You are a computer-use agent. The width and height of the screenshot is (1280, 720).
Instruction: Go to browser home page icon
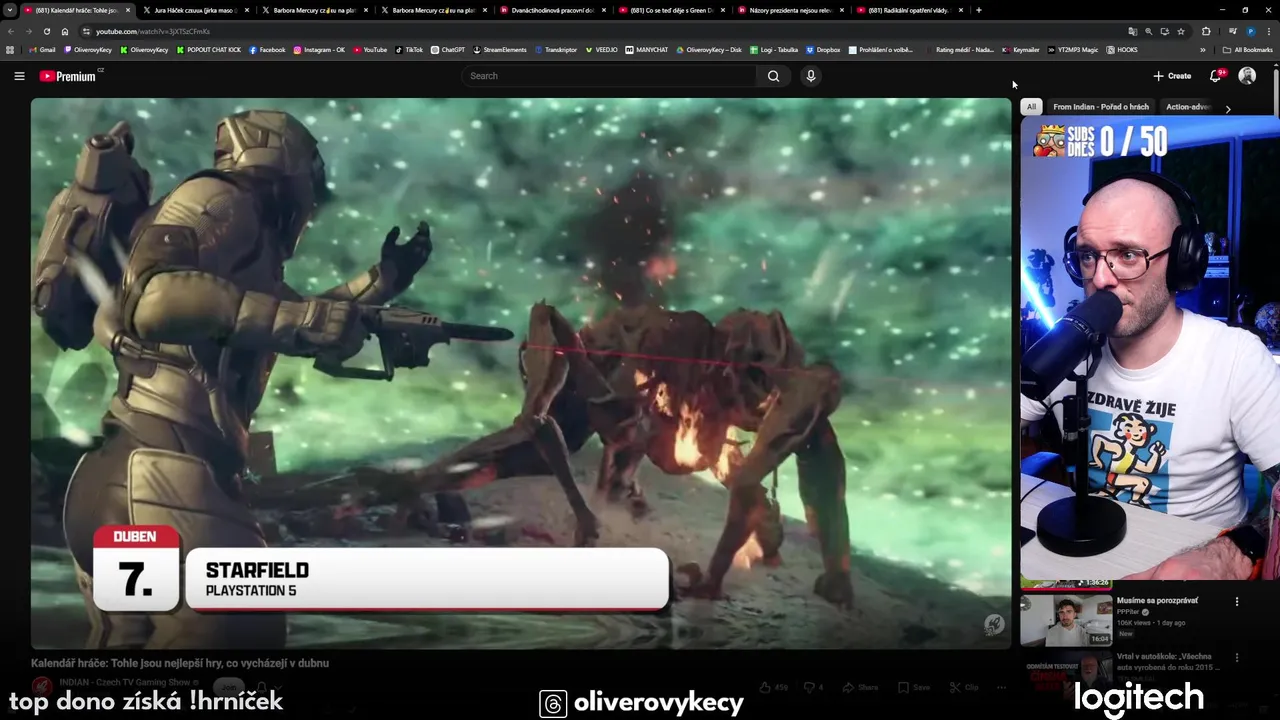pos(65,31)
